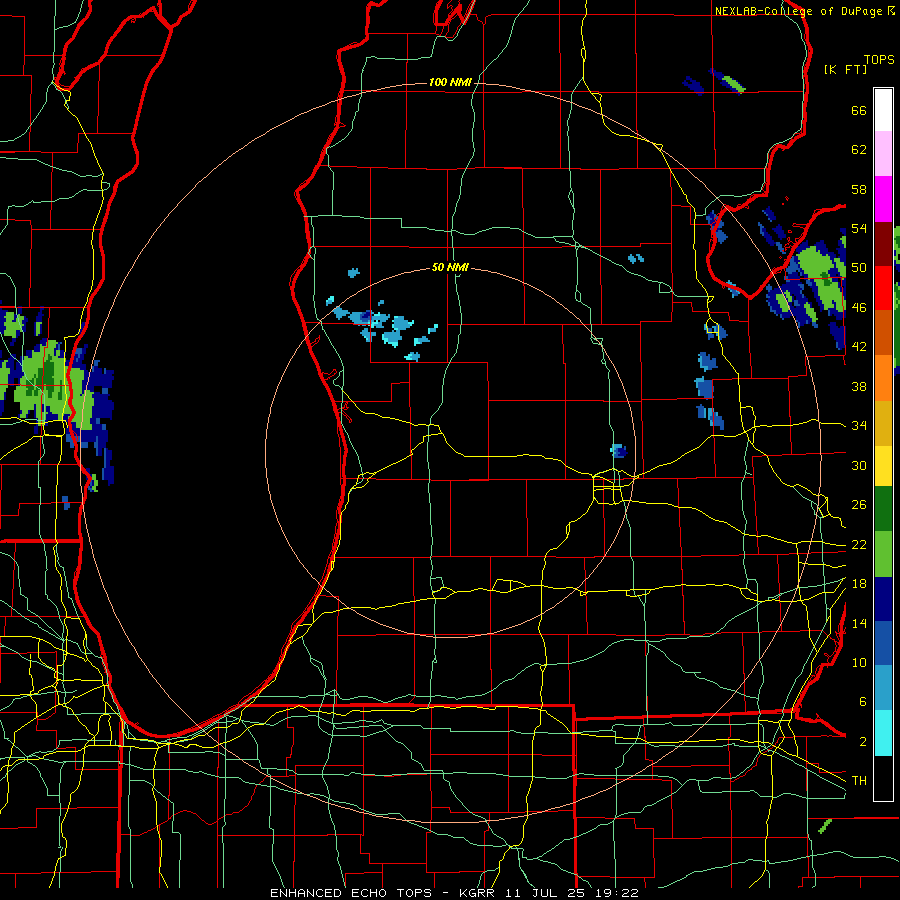
Task: Click the '50 NMI' range ring label
Action: [x=450, y=267]
